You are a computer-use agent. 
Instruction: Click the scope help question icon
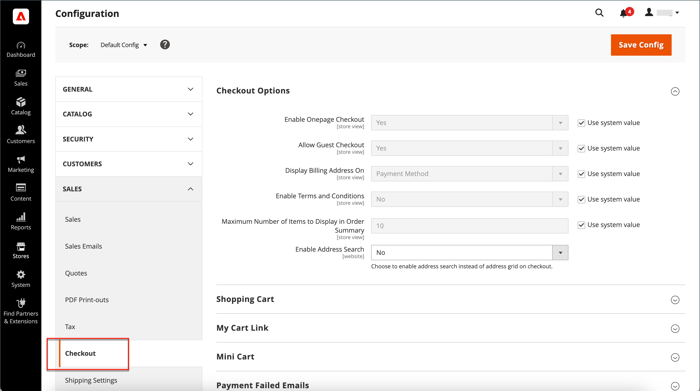[x=165, y=45]
